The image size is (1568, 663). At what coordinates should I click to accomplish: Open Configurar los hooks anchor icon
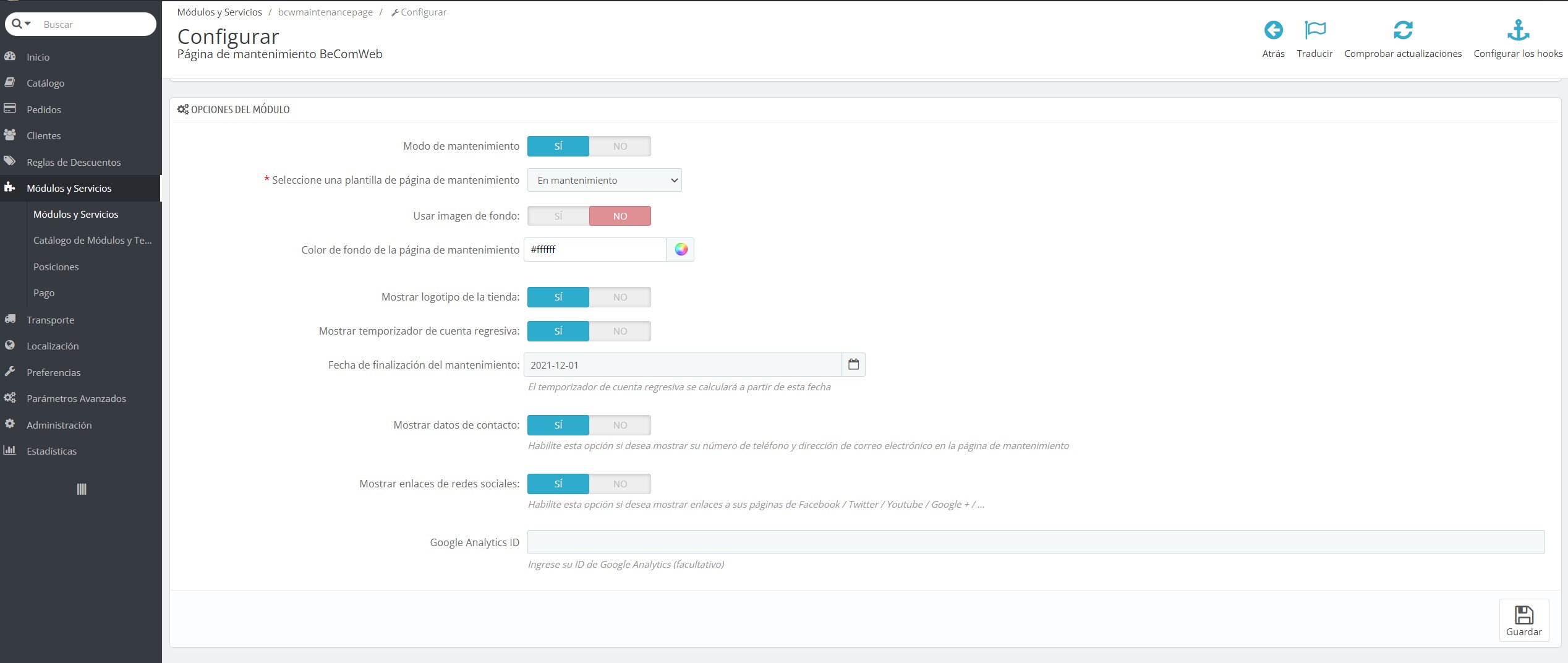1518,30
